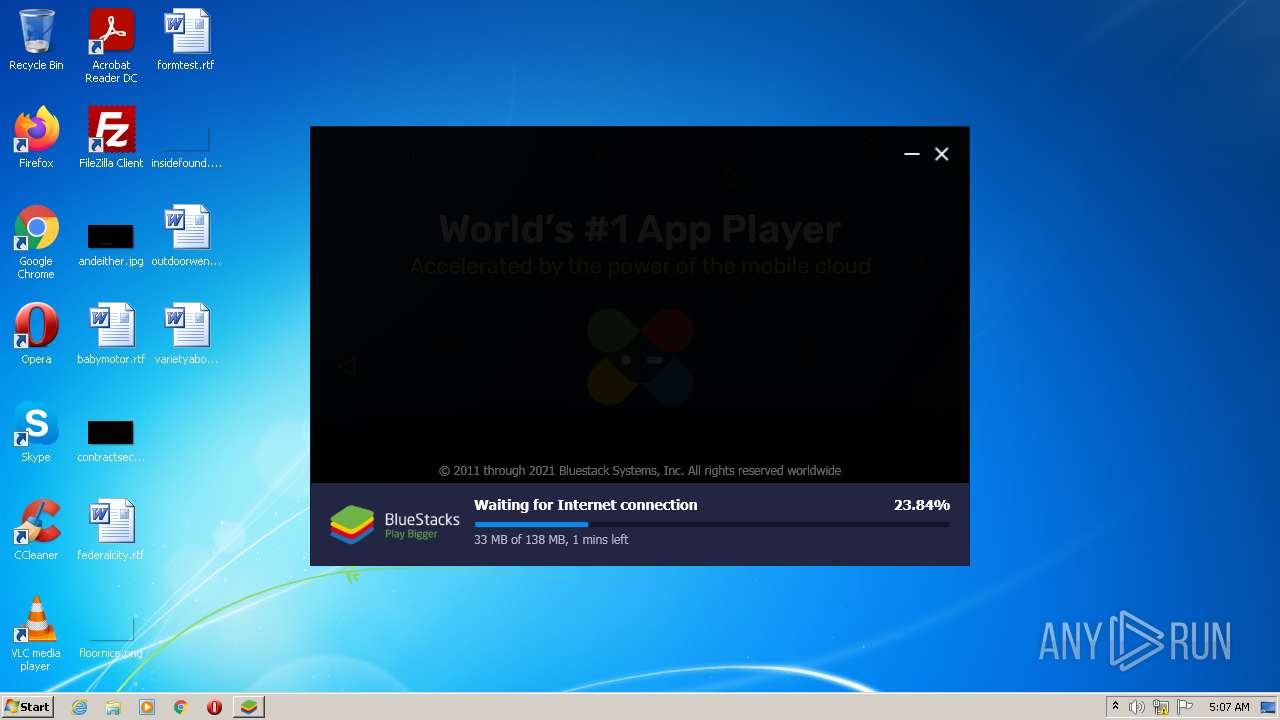This screenshot has height=720, width=1280.
Task: Open the Recycle Bin desktop icon
Action: [x=36, y=40]
